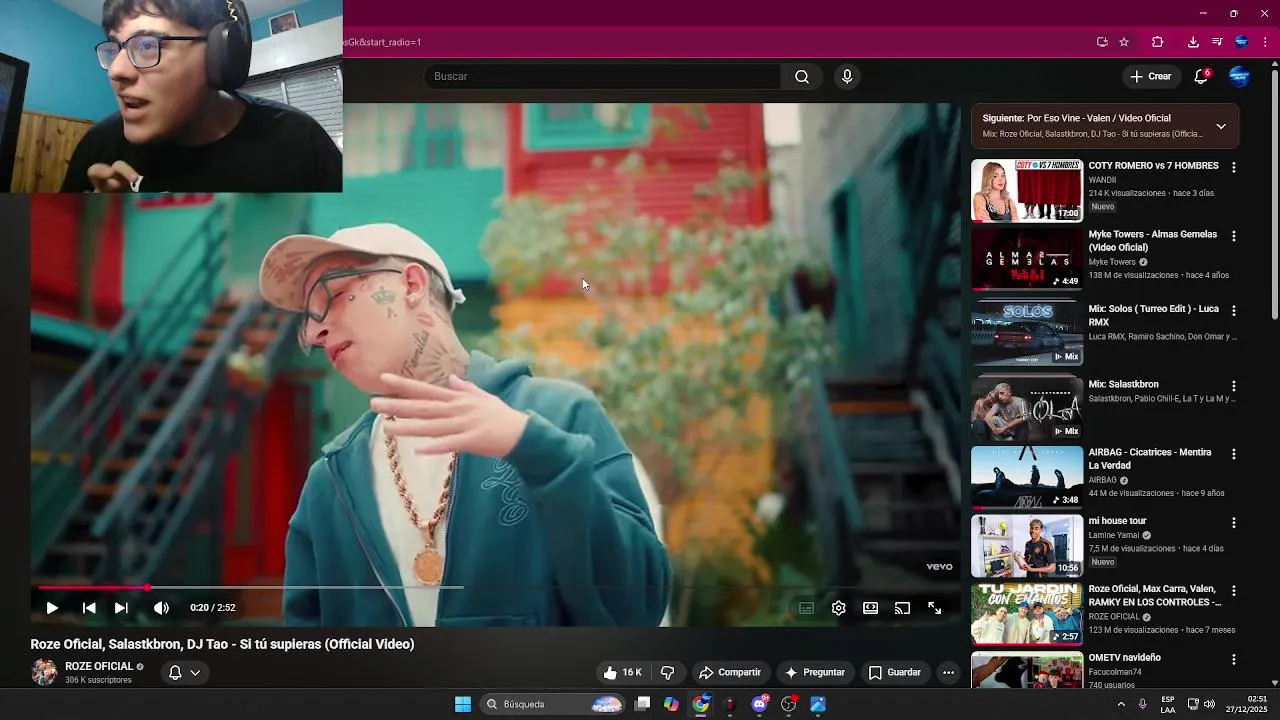
Task: Like the video with 16 K likes
Action: [622, 673]
